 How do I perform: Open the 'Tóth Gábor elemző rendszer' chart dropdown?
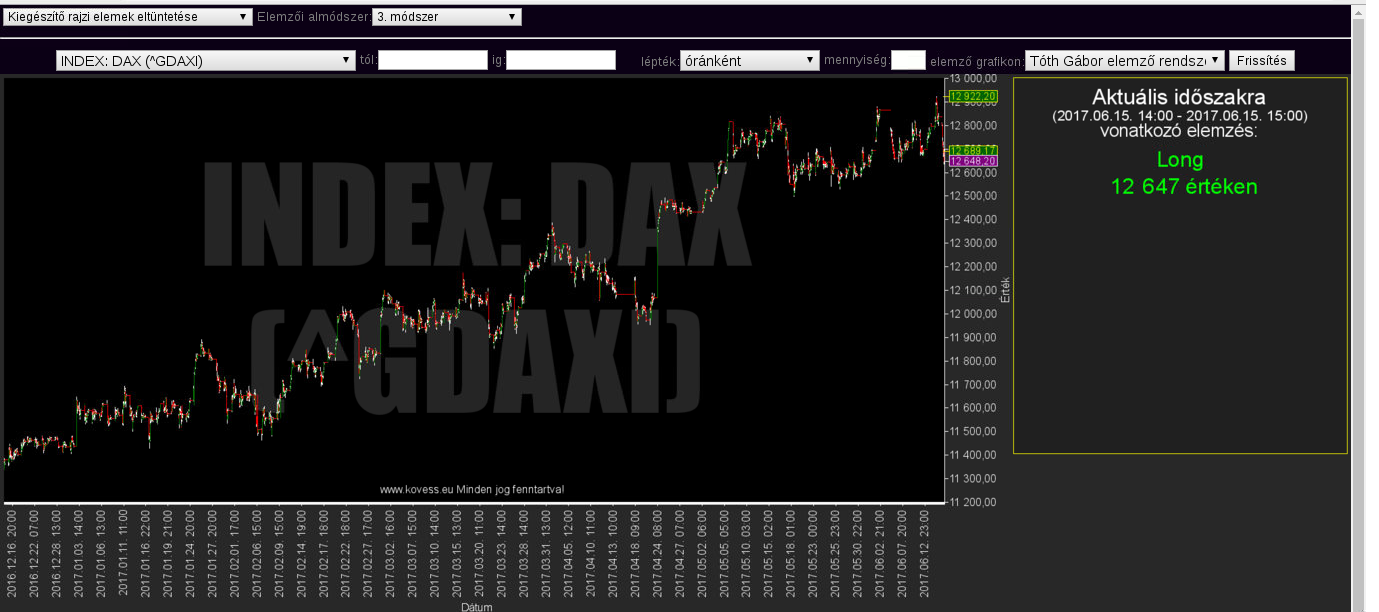click(1124, 61)
